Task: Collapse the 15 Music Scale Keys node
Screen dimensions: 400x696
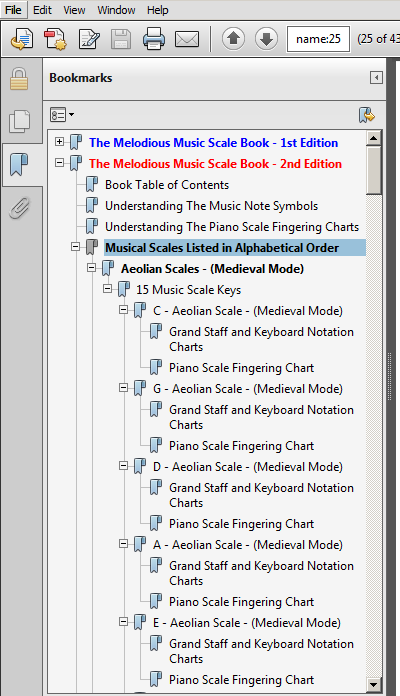Action: click(107, 289)
